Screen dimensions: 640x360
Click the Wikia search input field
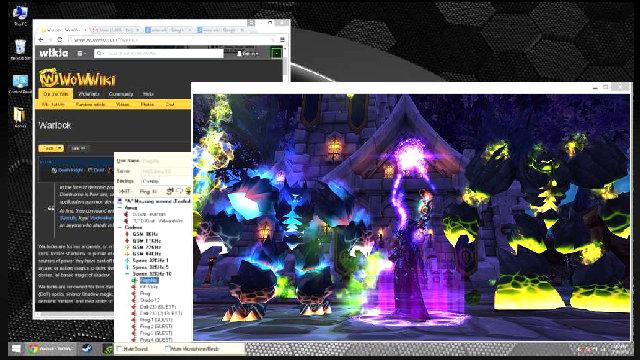pyautogui.click(x=159, y=53)
